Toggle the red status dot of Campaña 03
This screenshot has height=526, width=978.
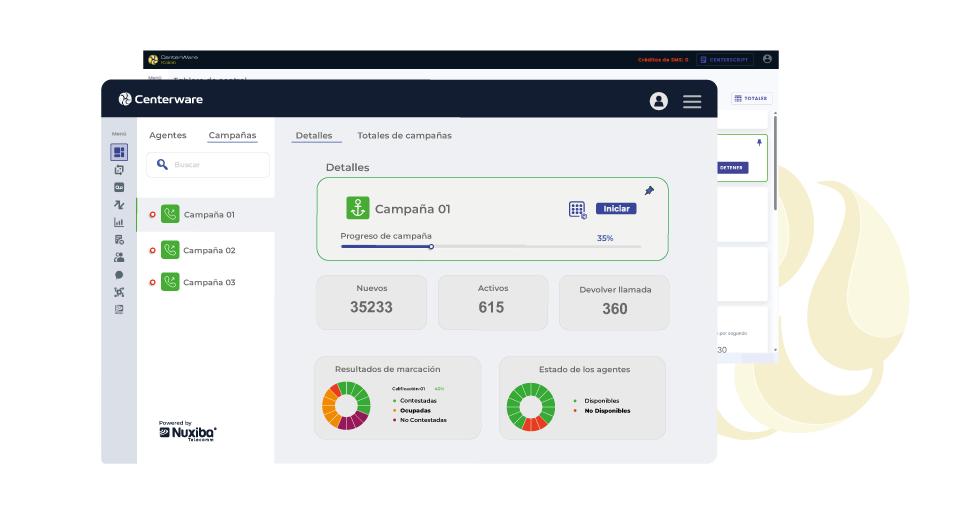(x=152, y=283)
